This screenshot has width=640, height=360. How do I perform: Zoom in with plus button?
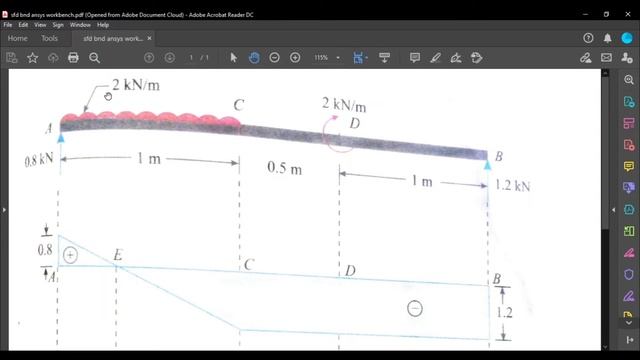[295, 58]
